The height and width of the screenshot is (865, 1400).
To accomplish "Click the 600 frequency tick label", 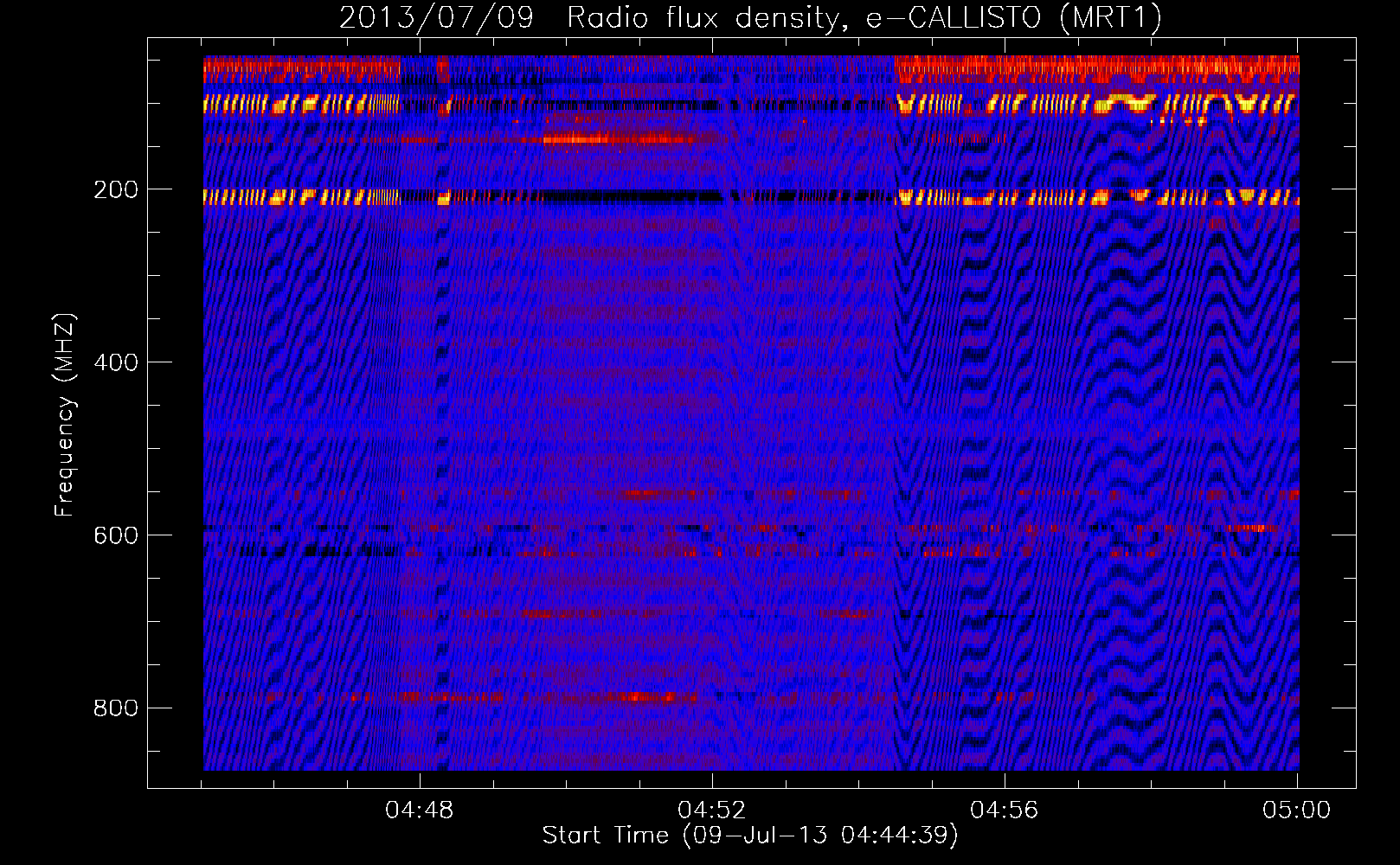I will (116, 535).
